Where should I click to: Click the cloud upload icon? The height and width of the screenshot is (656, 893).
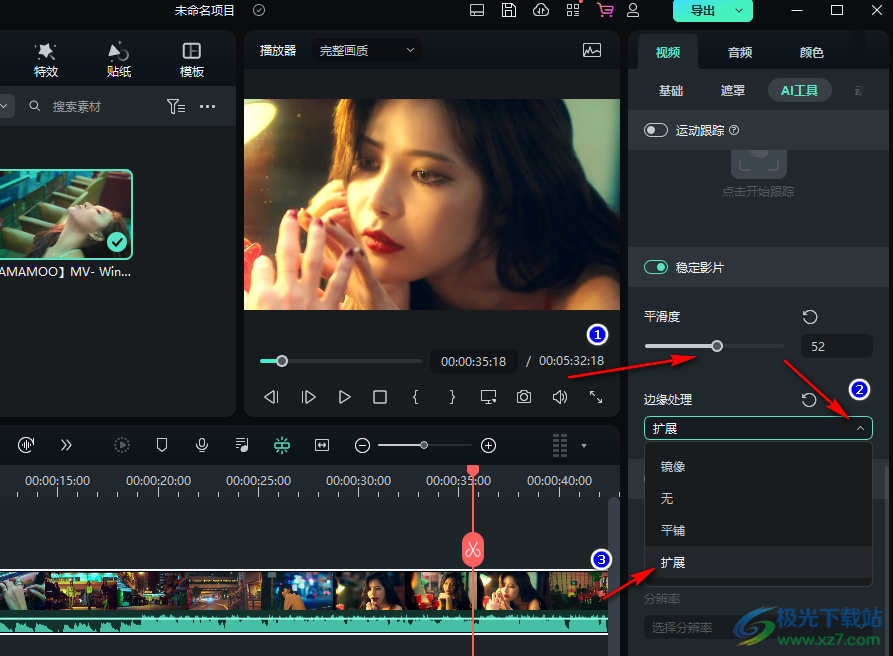click(540, 10)
